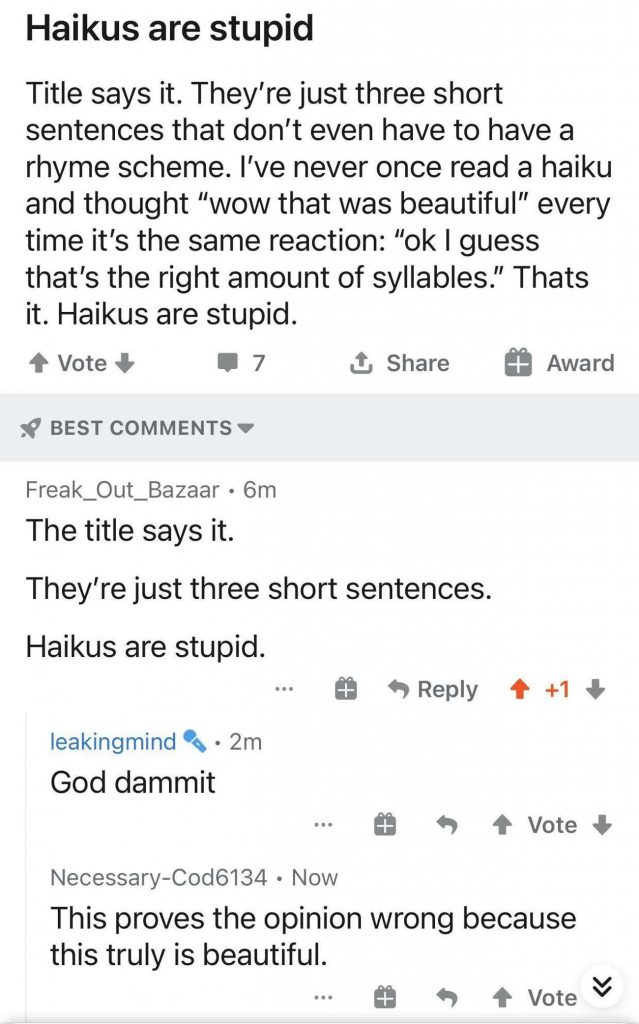This screenshot has width=639, height=1024.
Task: Toggle the orange upvote on Freak_Out_Bazaar's comment
Action: [519, 689]
